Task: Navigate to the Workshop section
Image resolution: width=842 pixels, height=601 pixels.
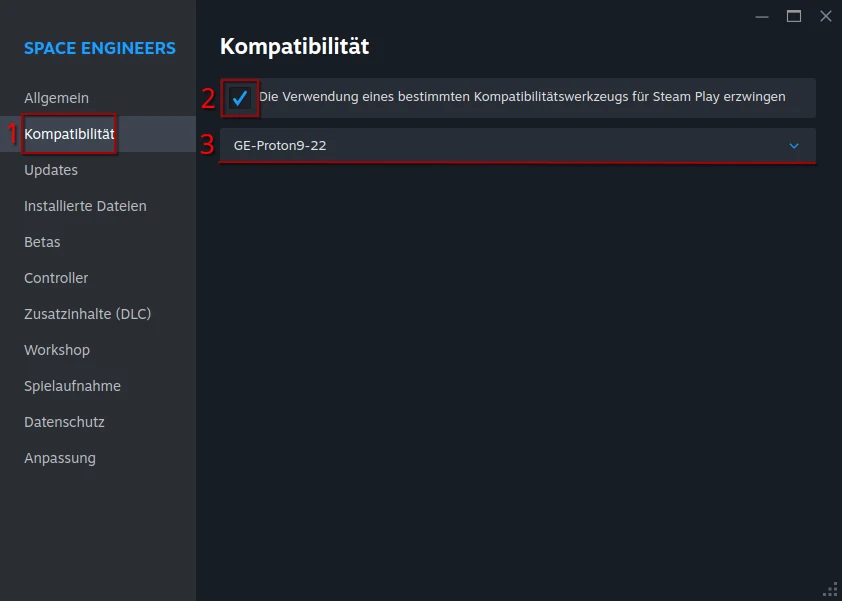Action: point(56,350)
